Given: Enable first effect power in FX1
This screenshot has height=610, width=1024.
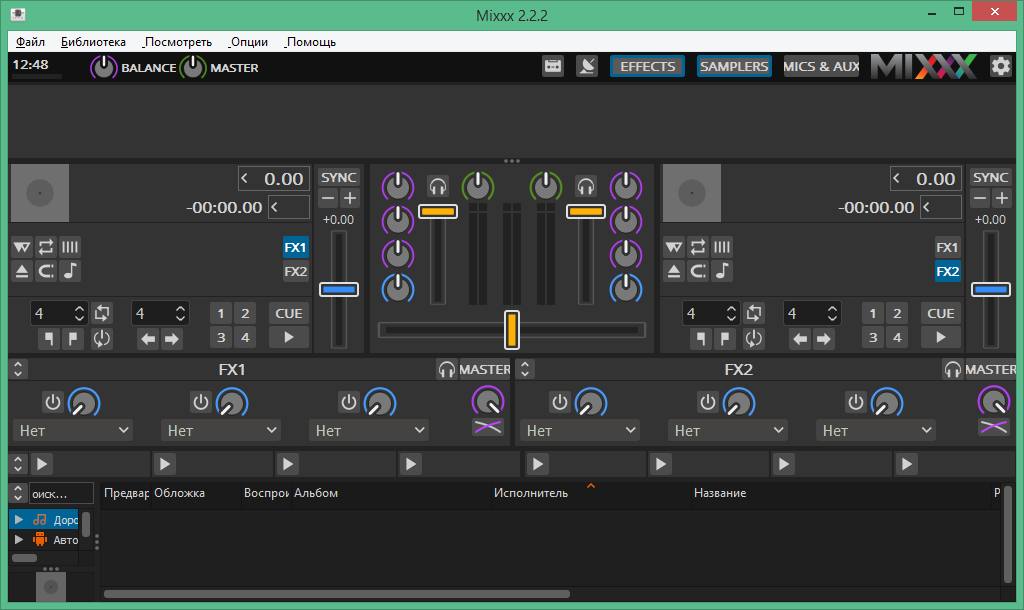Looking at the screenshot, I should click(52, 402).
